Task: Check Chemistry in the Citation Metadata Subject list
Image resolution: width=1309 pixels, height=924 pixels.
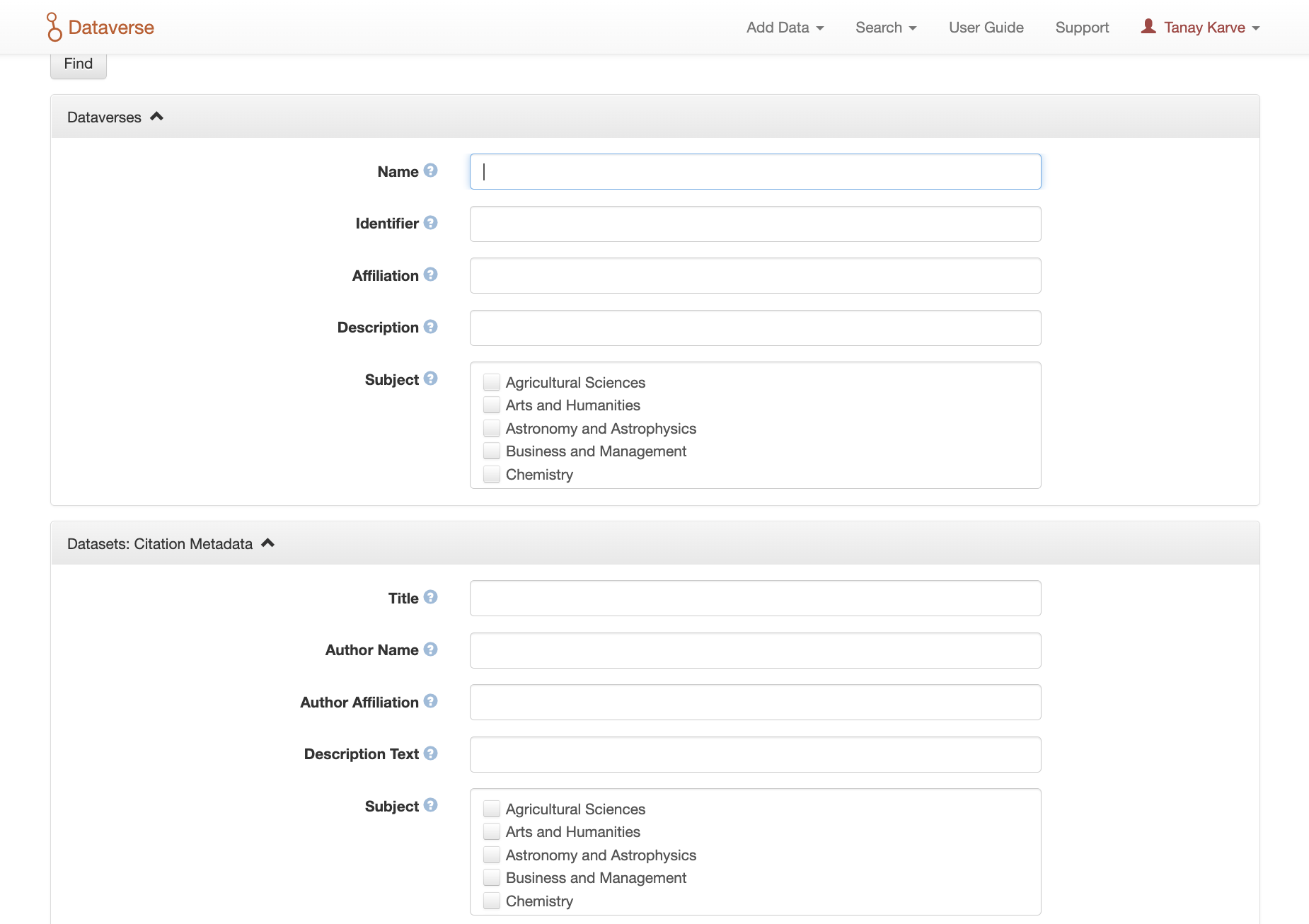Action: coord(492,901)
